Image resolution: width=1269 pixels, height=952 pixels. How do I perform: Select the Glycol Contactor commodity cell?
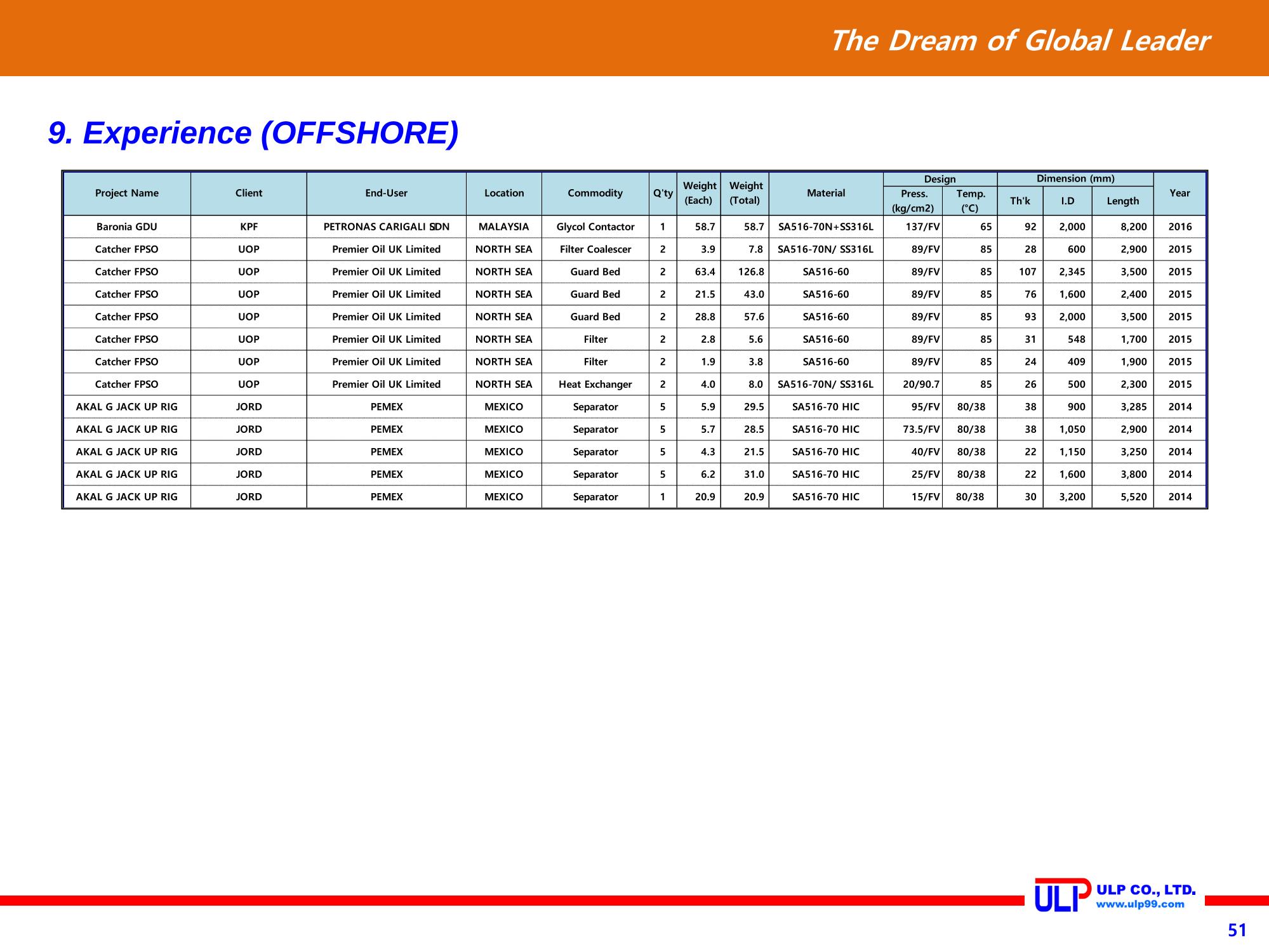pos(595,227)
